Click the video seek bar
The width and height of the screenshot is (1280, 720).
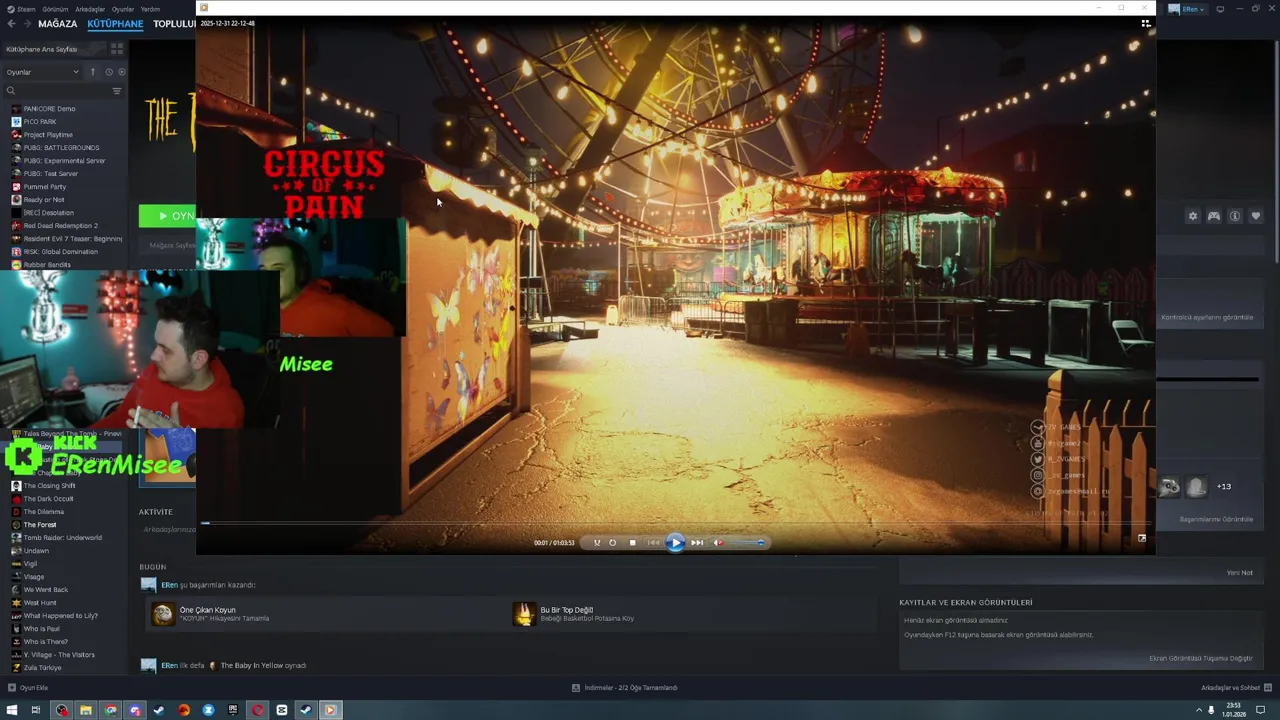click(675, 522)
